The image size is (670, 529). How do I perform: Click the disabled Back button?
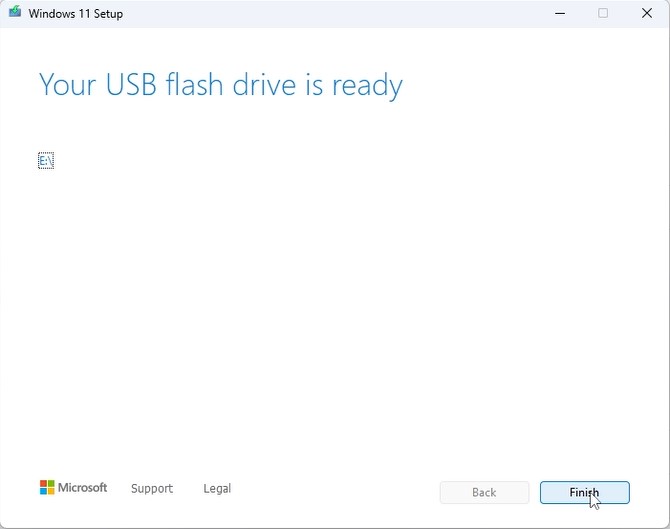tap(484, 492)
